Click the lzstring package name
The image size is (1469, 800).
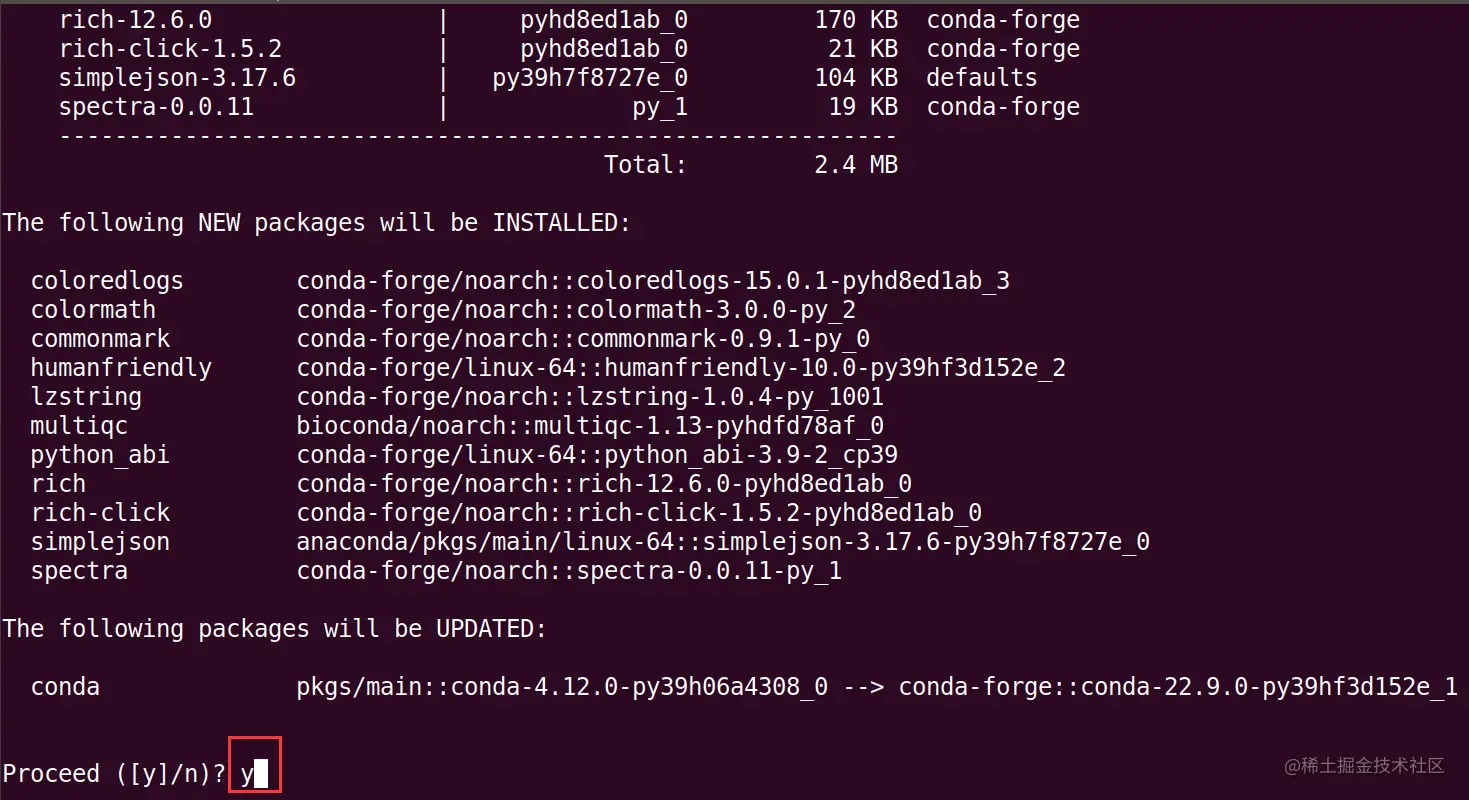86,396
